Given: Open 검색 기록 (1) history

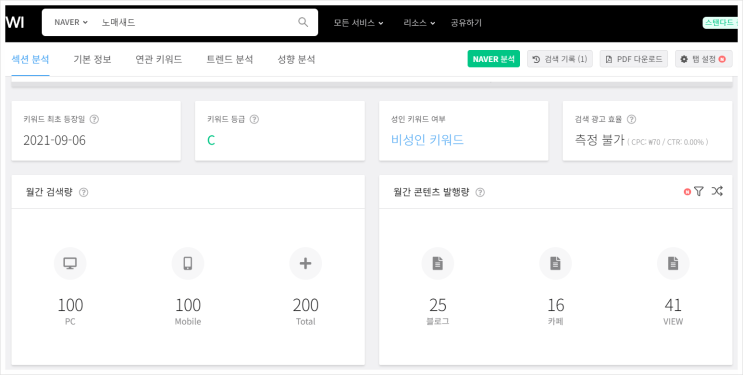Looking at the screenshot, I should [x=560, y=59].
